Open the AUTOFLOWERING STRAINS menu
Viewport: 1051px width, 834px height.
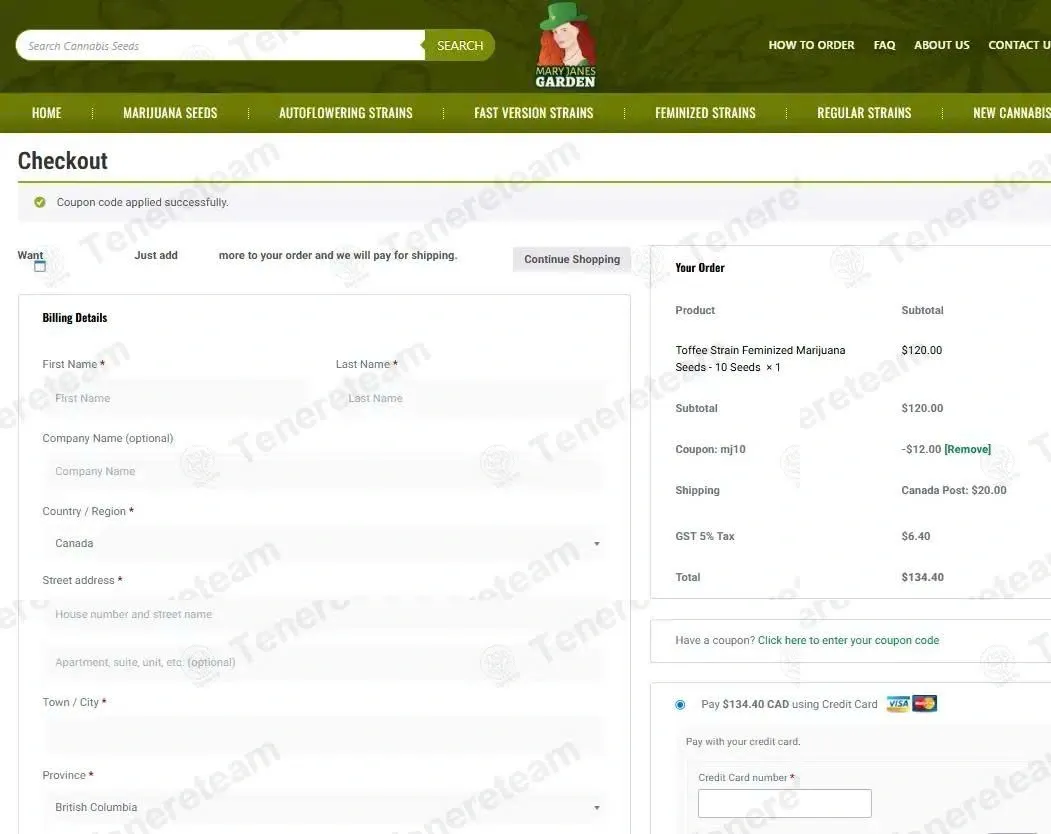346,113
